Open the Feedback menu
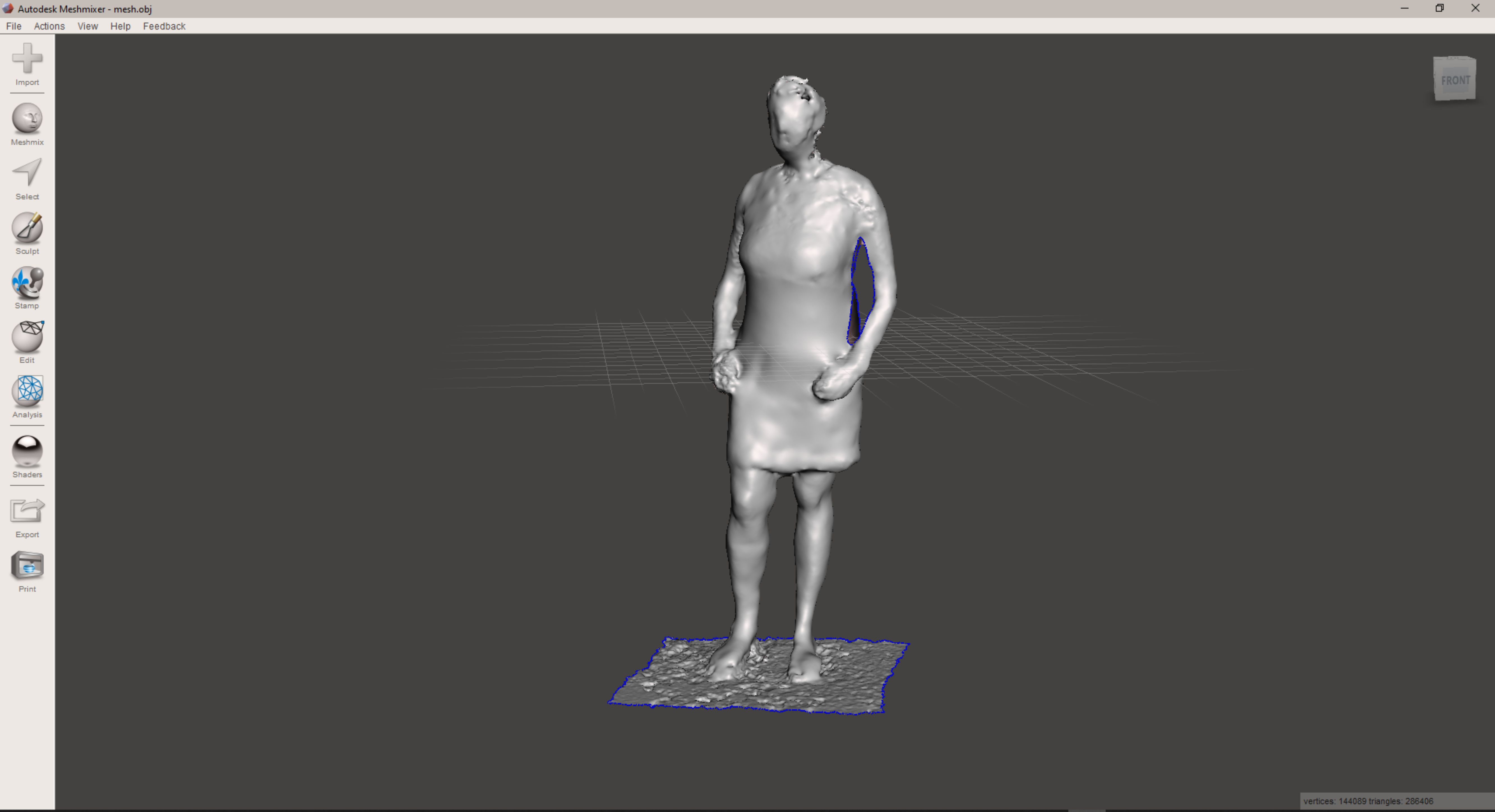Viewport: 1495px width, 812px height. pyautogui.click(x=164, y=26)
